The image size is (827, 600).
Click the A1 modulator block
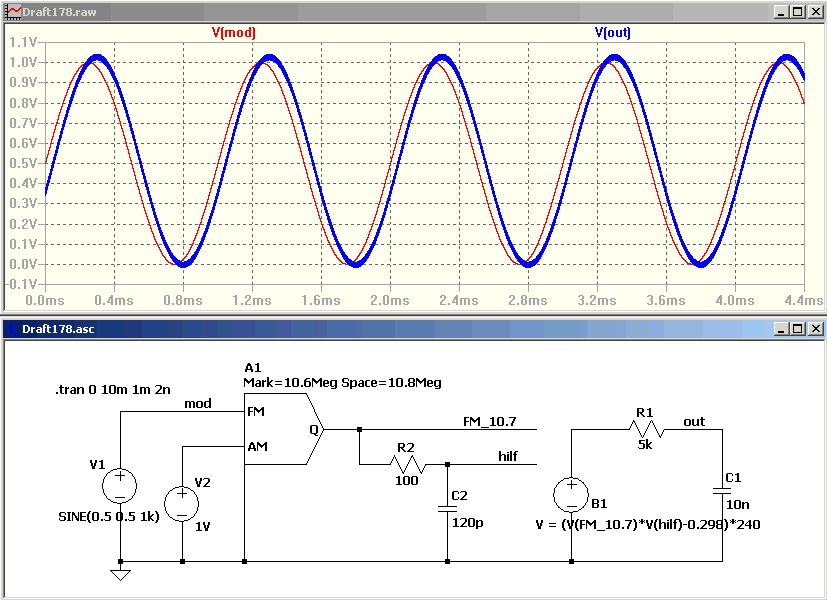coord(284,429)
